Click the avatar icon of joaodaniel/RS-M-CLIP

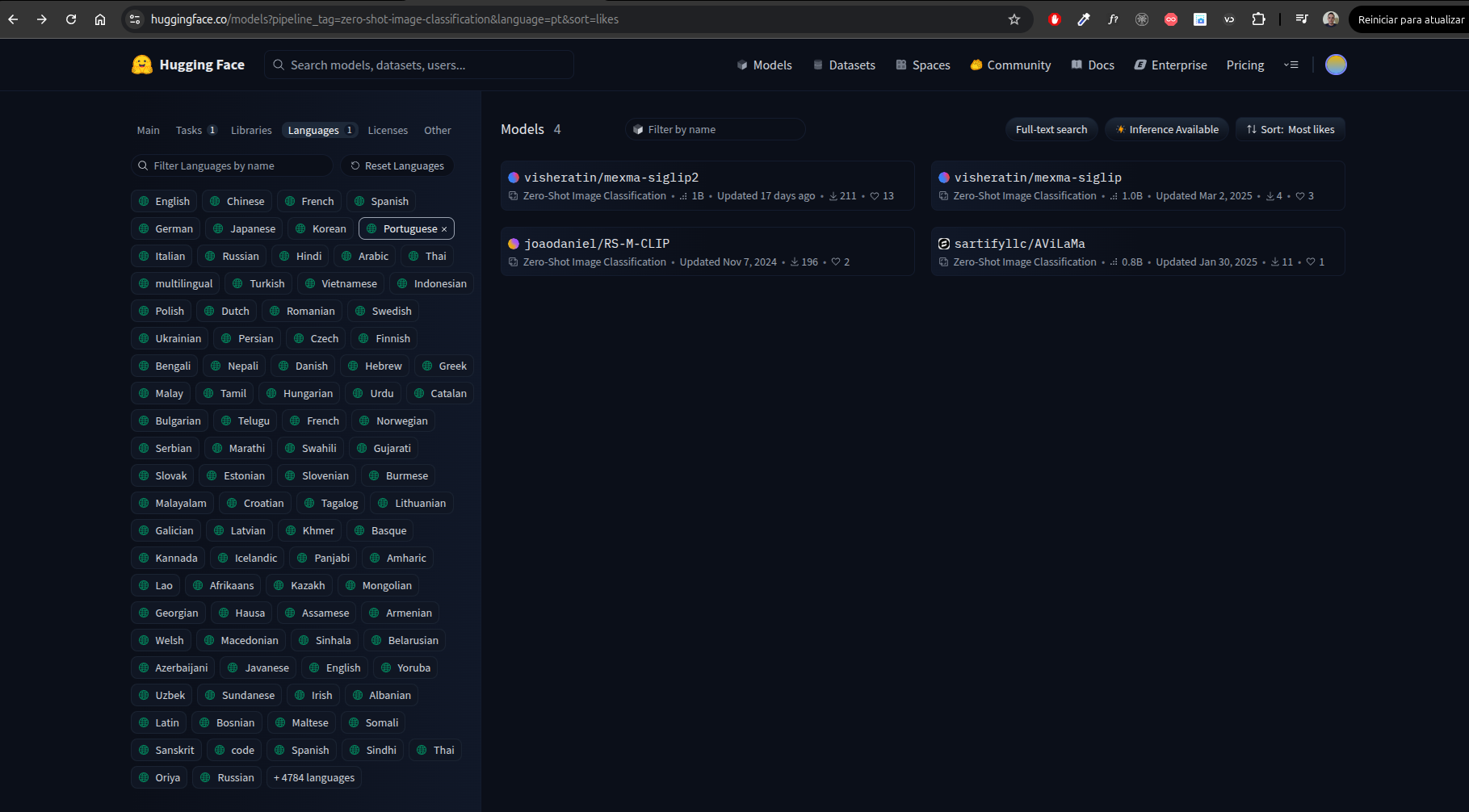point(514,244)
